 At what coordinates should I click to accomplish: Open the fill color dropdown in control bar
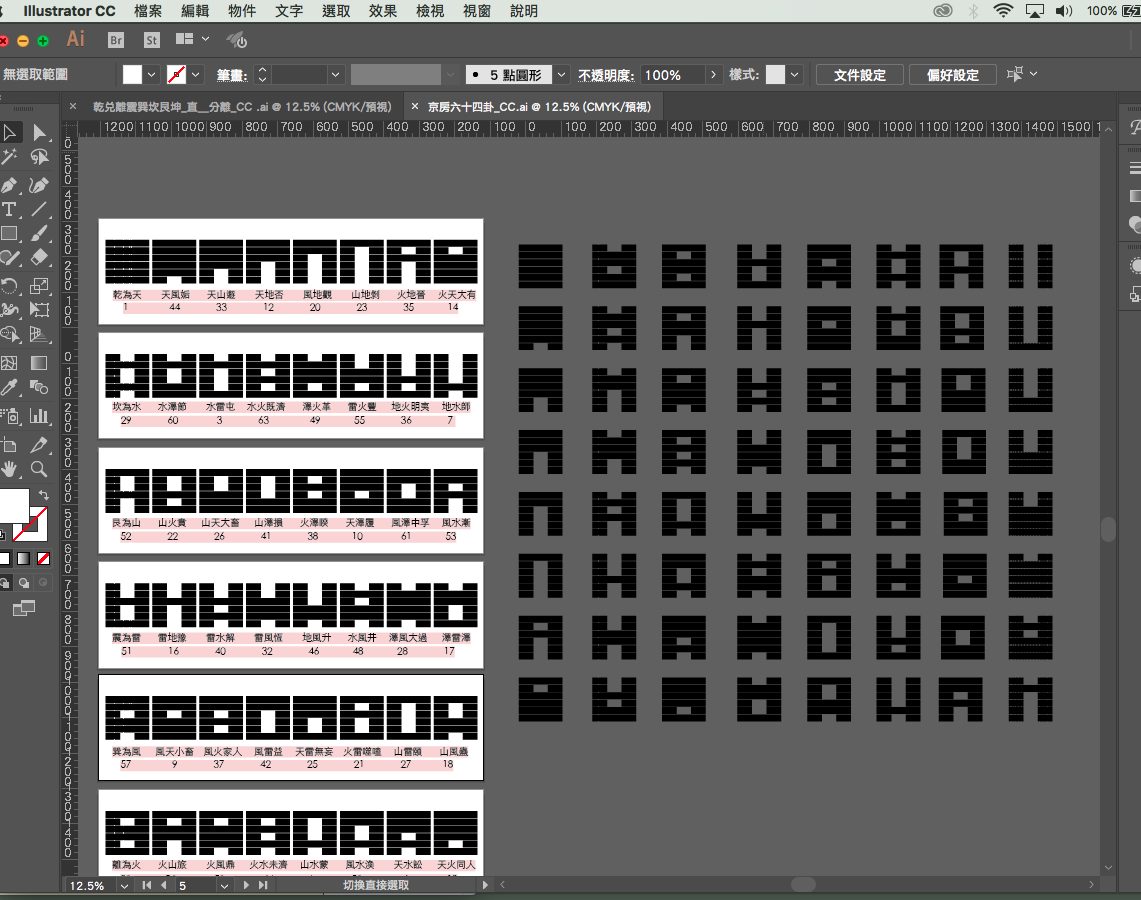point(151,74)
